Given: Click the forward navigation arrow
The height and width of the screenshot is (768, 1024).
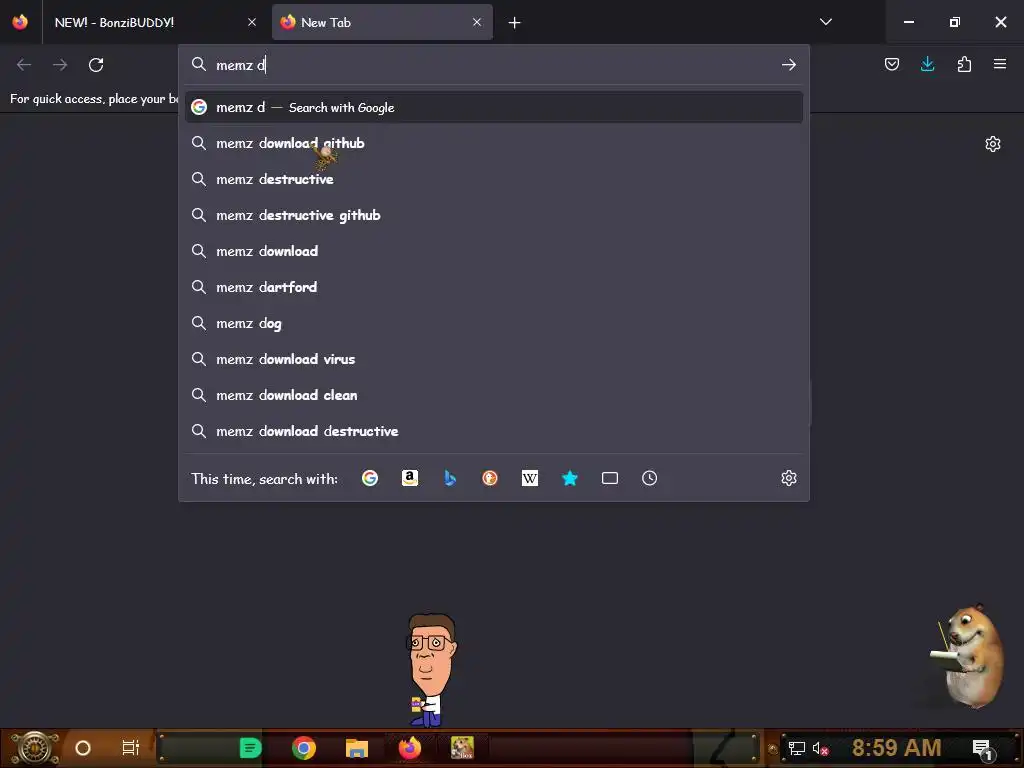Looking at the screenshot, I should point(60,65).
